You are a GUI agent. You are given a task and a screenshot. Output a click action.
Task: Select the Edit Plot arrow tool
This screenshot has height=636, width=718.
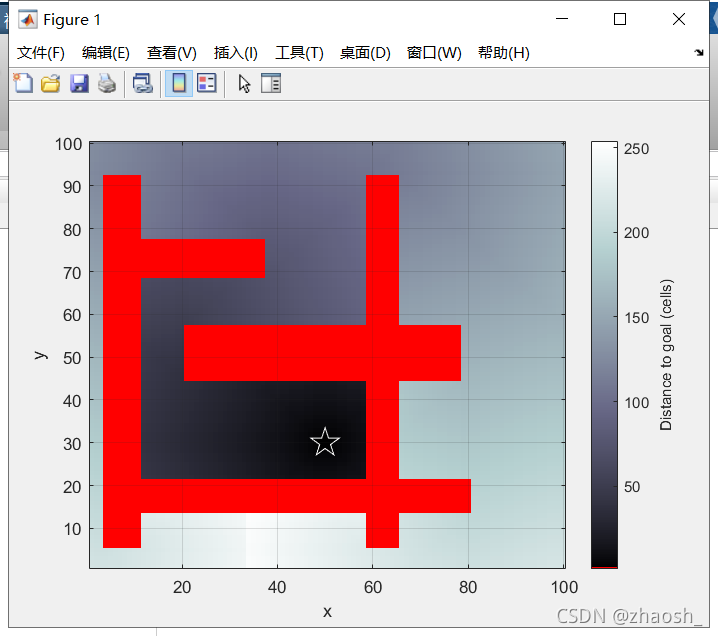244,83
